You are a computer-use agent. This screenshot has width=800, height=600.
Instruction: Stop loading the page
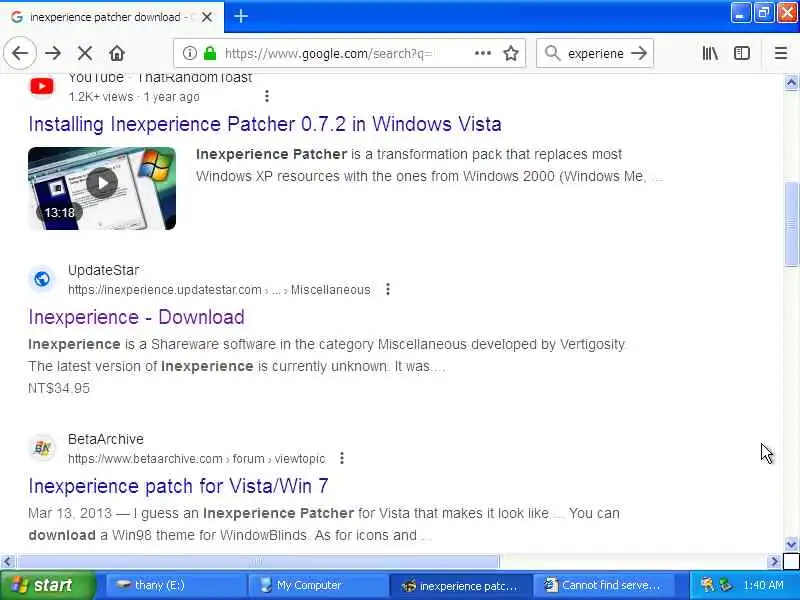pyautogui.click(x=85, y=53)
